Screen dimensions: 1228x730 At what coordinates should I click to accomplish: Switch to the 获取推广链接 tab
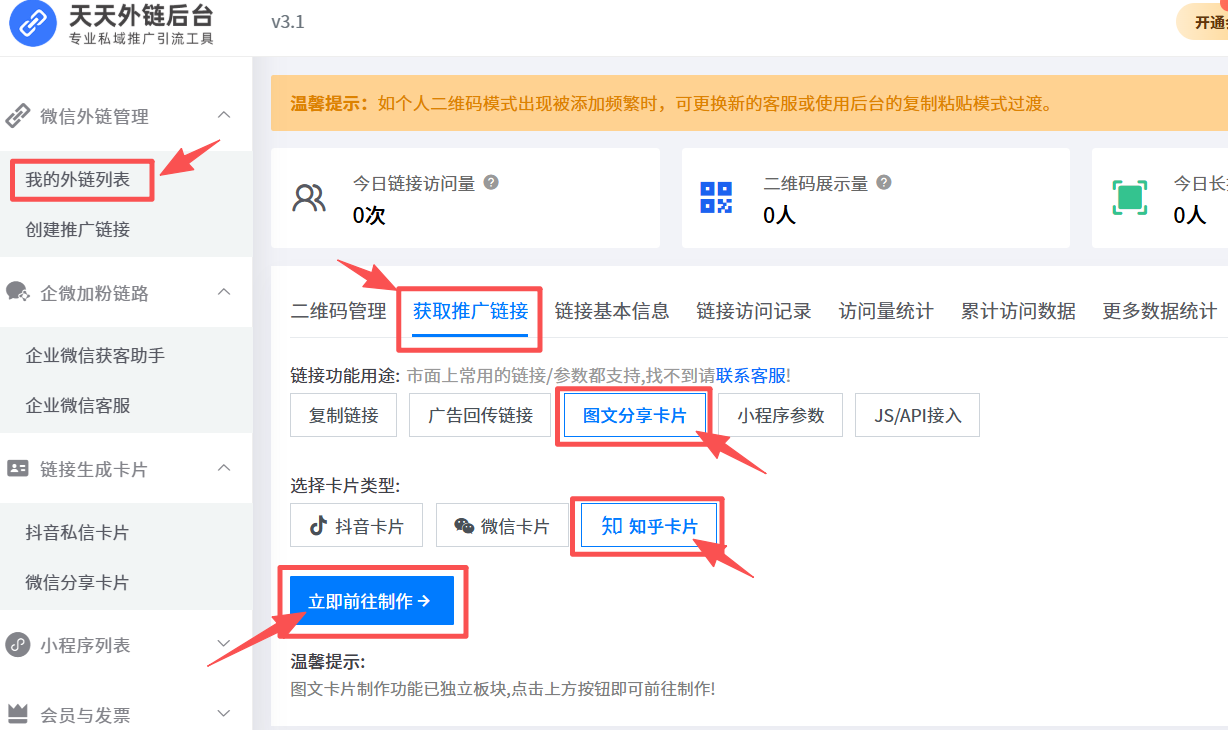point(470,311)
